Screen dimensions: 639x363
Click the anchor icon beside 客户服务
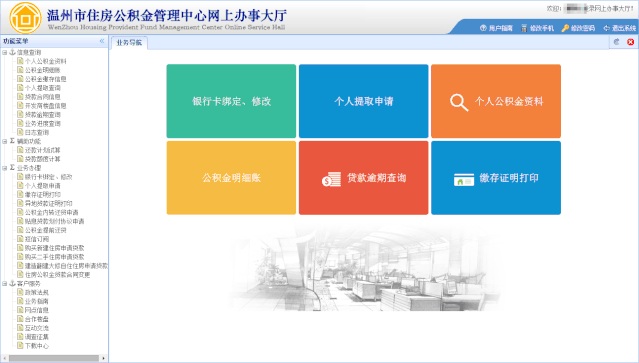(12, 283)
